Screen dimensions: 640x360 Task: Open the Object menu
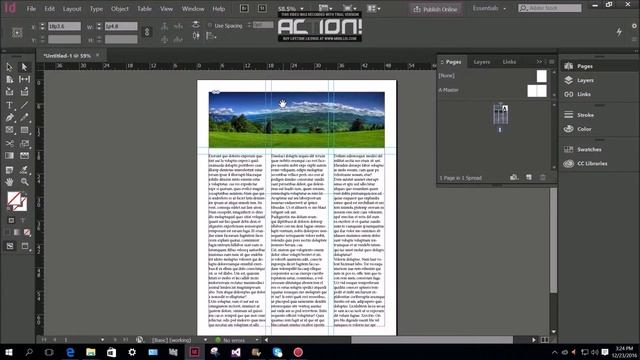[120, 9]
